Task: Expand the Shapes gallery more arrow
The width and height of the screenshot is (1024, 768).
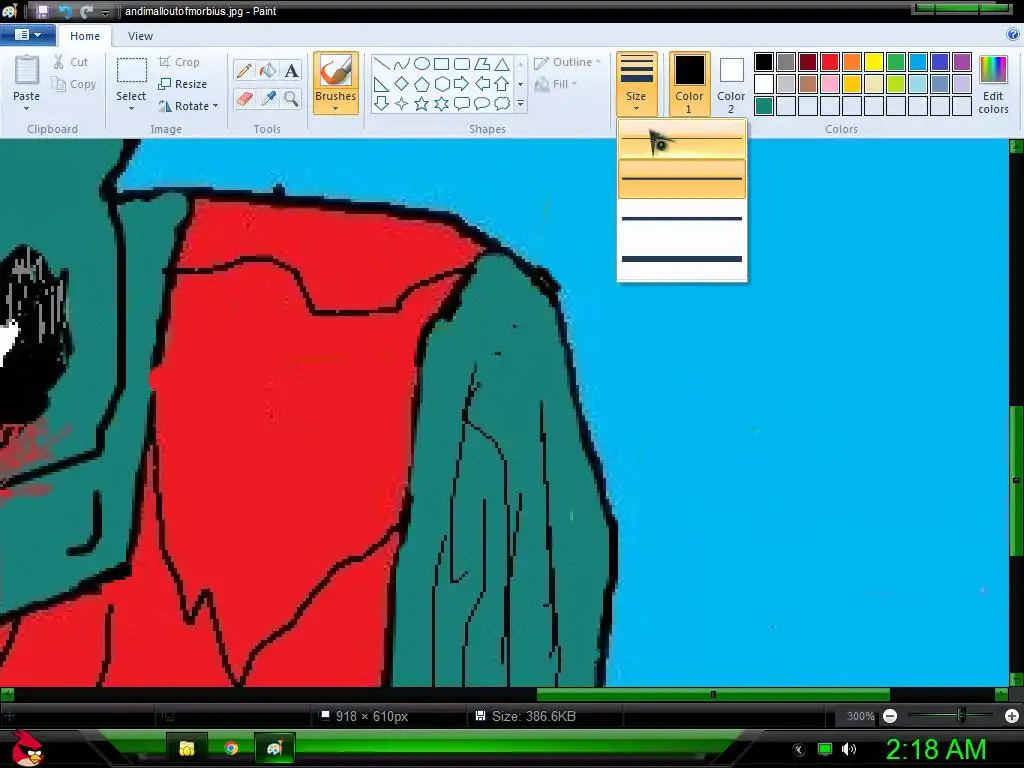Action: [520, 103]
